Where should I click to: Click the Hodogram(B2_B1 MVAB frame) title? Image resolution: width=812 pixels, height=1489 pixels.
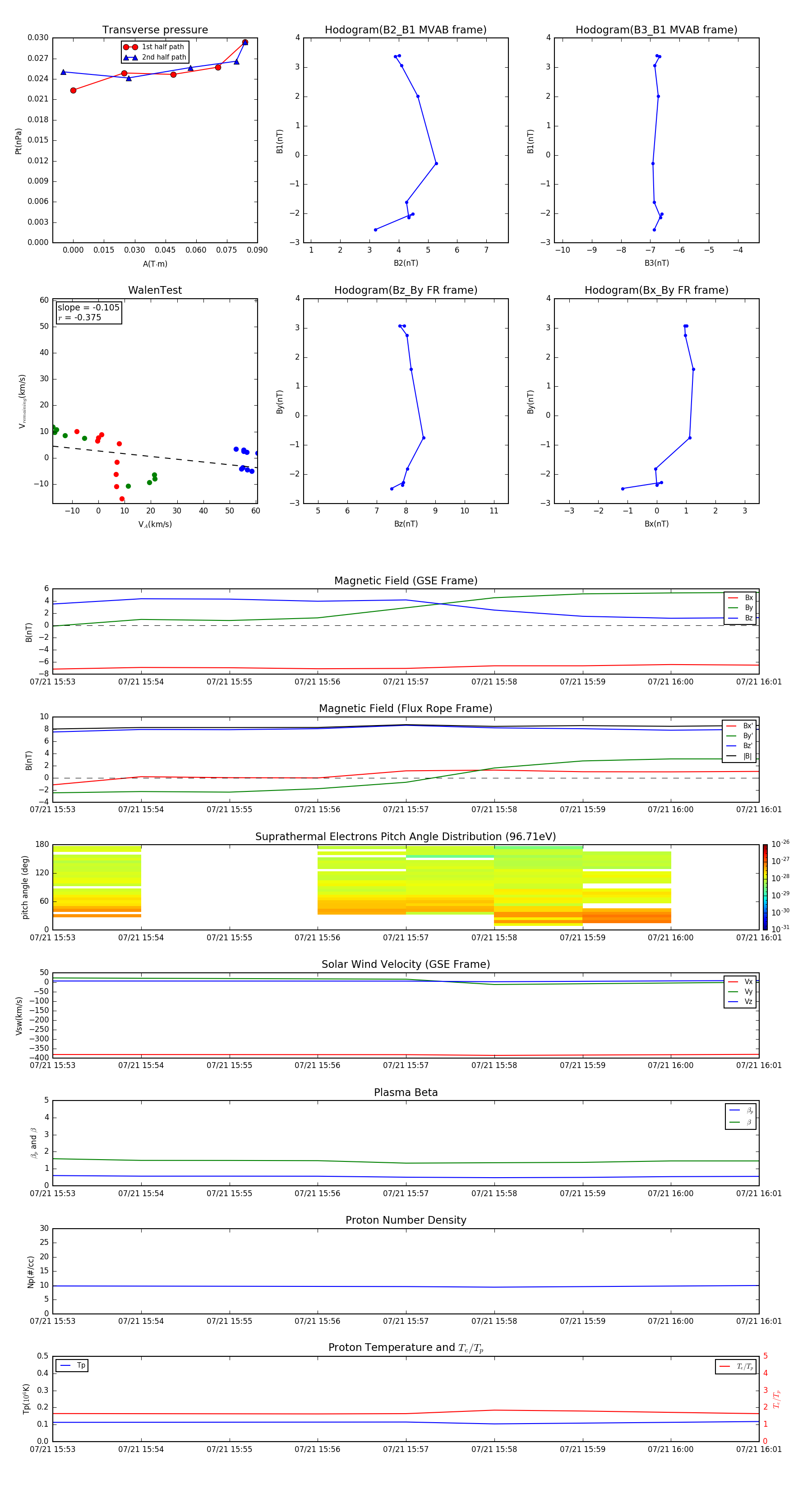pyautogui.click(x=406, y=30)
